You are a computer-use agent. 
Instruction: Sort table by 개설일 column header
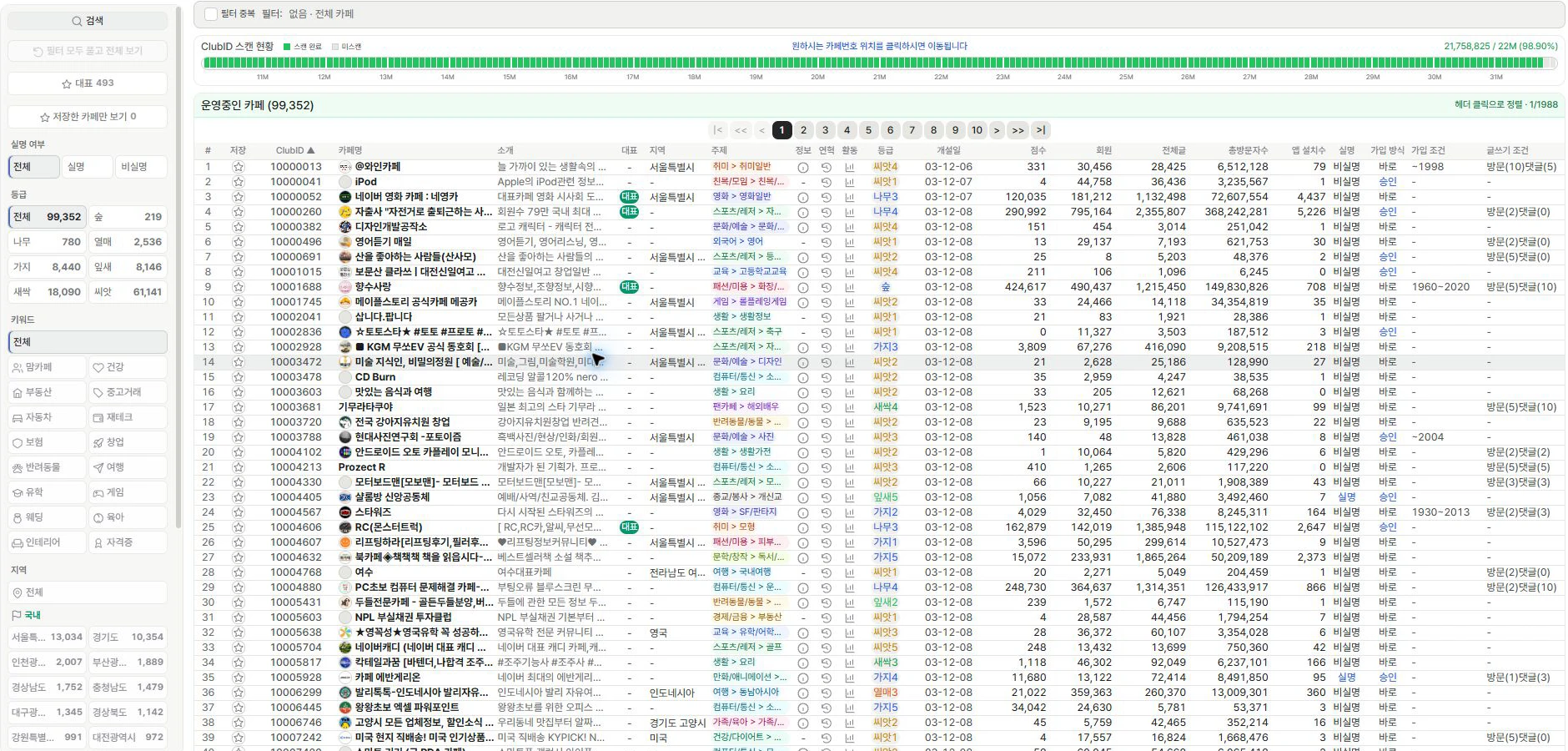tap(948, 151)
